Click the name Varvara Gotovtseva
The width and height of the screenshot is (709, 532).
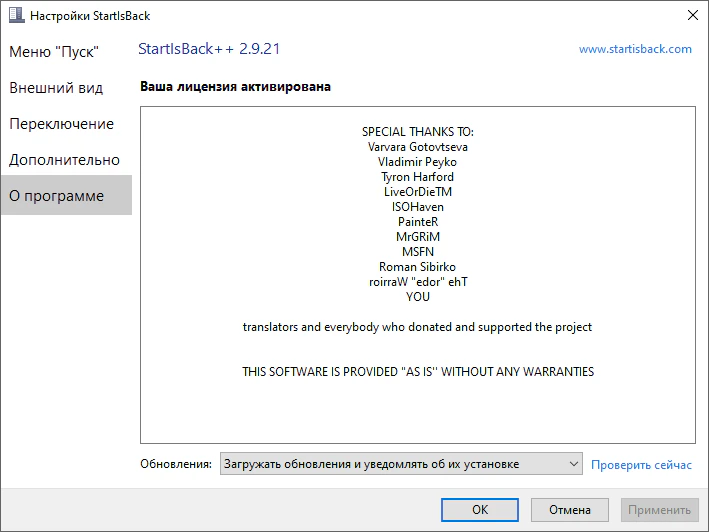(x=418, y=147)
